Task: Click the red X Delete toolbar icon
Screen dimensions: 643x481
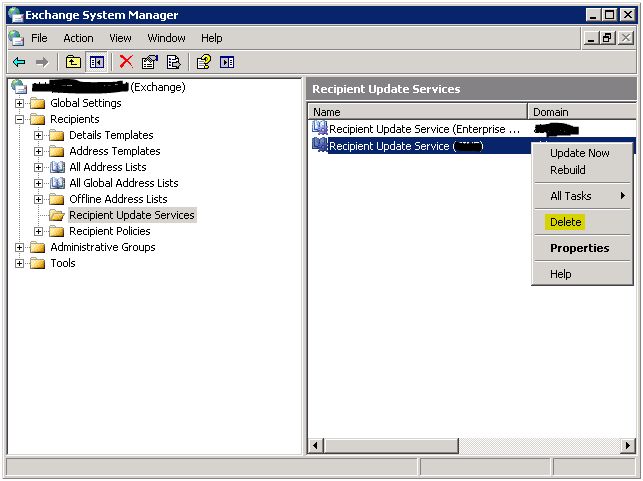Action: click(126, 62)
